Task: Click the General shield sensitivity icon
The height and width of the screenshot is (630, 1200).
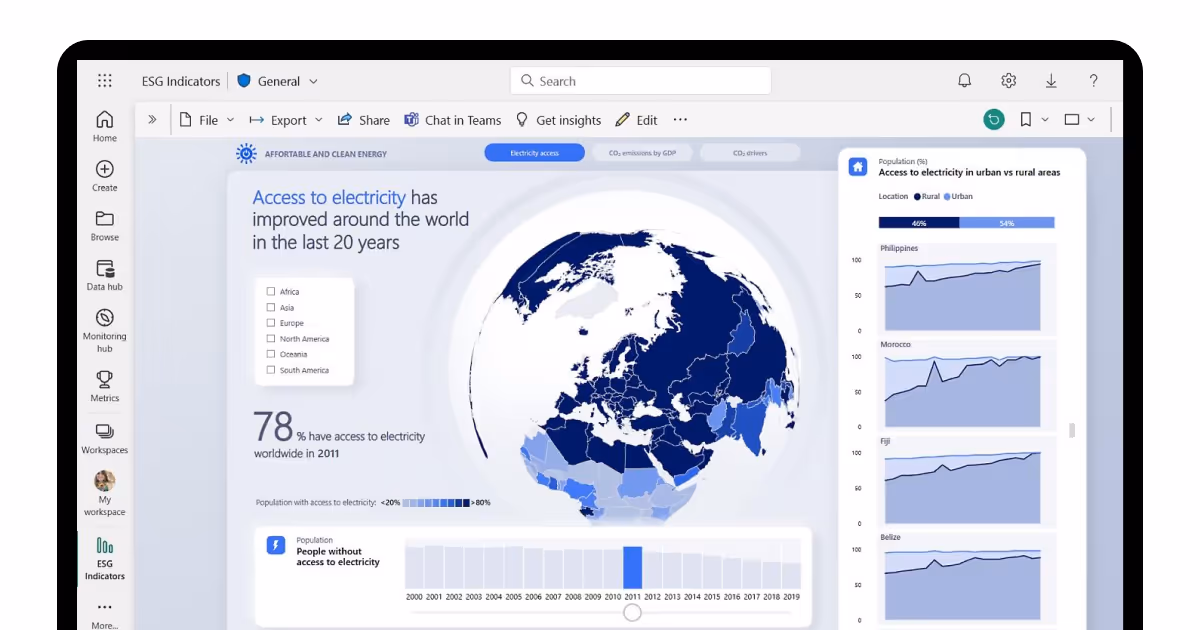Action: (244, 81)
